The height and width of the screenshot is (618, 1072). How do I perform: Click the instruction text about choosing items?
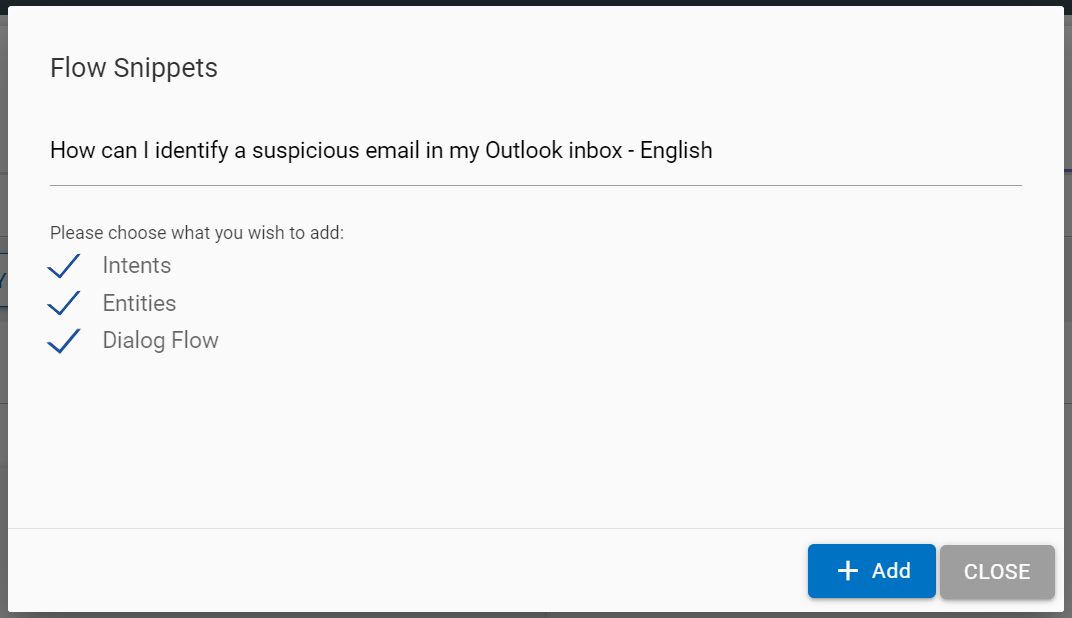coord(196,232)
